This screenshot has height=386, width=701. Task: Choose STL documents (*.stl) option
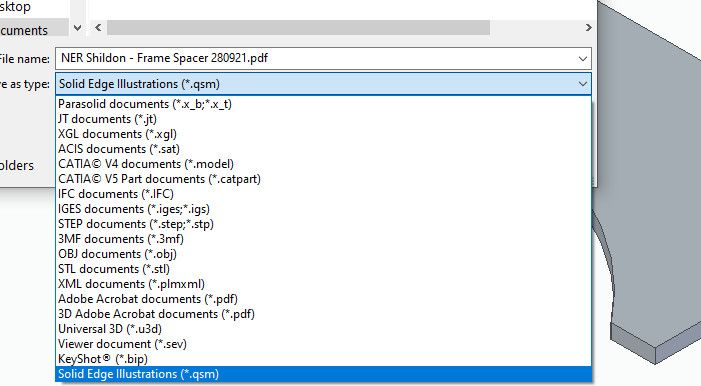[323, 269]
